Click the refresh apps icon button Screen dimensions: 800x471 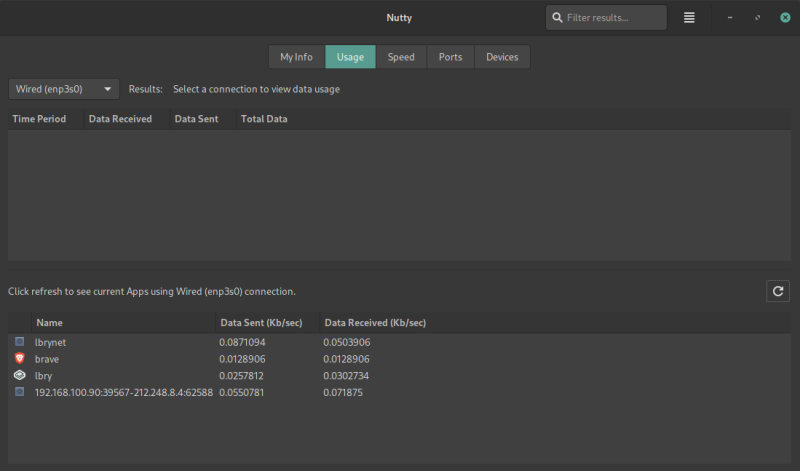[777, 291]
